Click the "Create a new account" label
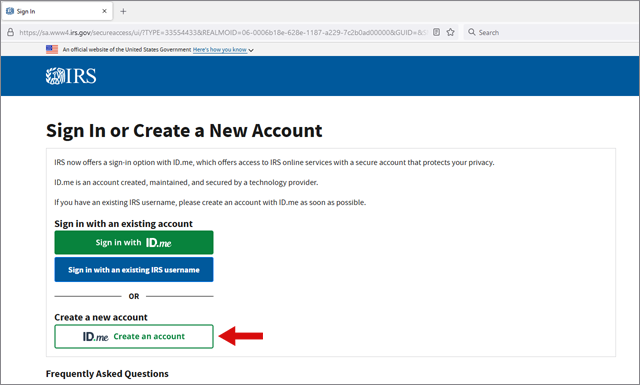The width and height of the screenshot is (640, 385). coord(101,317)
